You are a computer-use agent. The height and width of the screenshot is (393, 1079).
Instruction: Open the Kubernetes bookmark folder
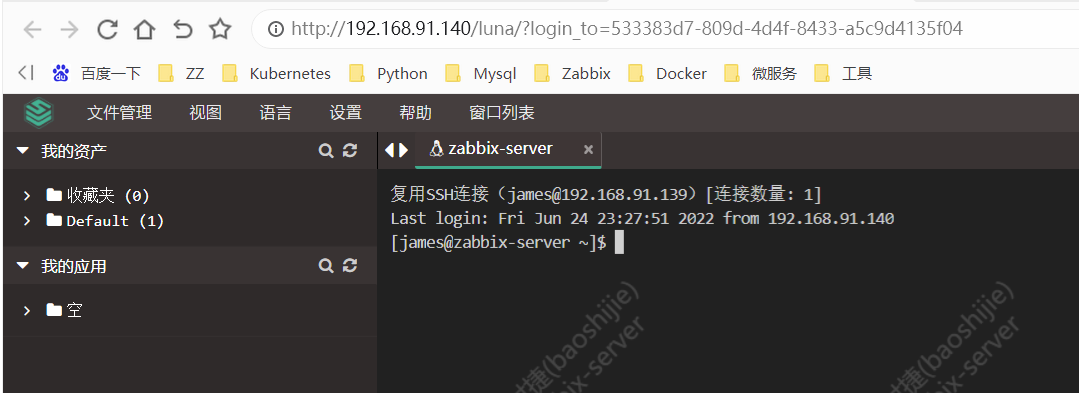coord(276,73)
